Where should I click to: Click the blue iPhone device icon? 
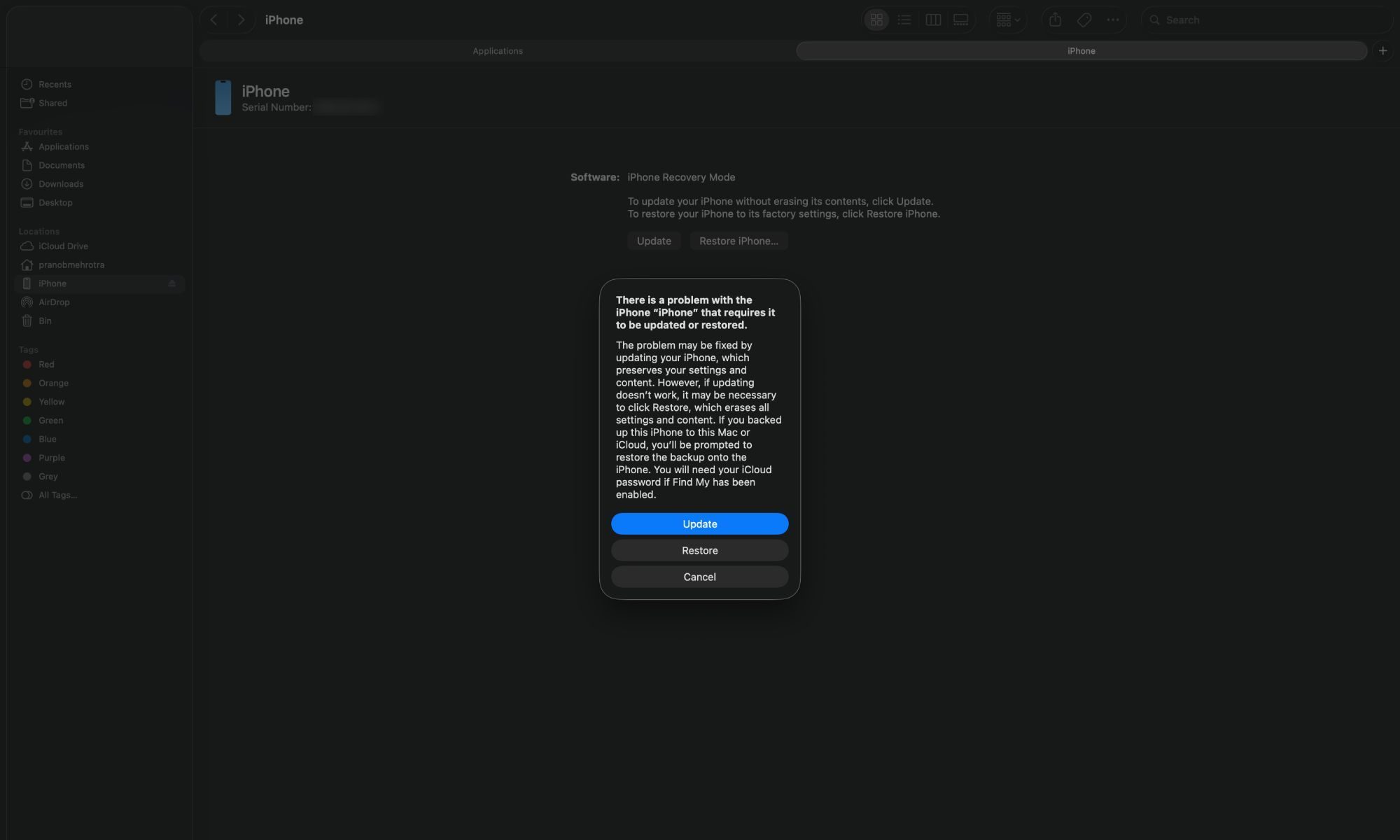coord(223,97)
